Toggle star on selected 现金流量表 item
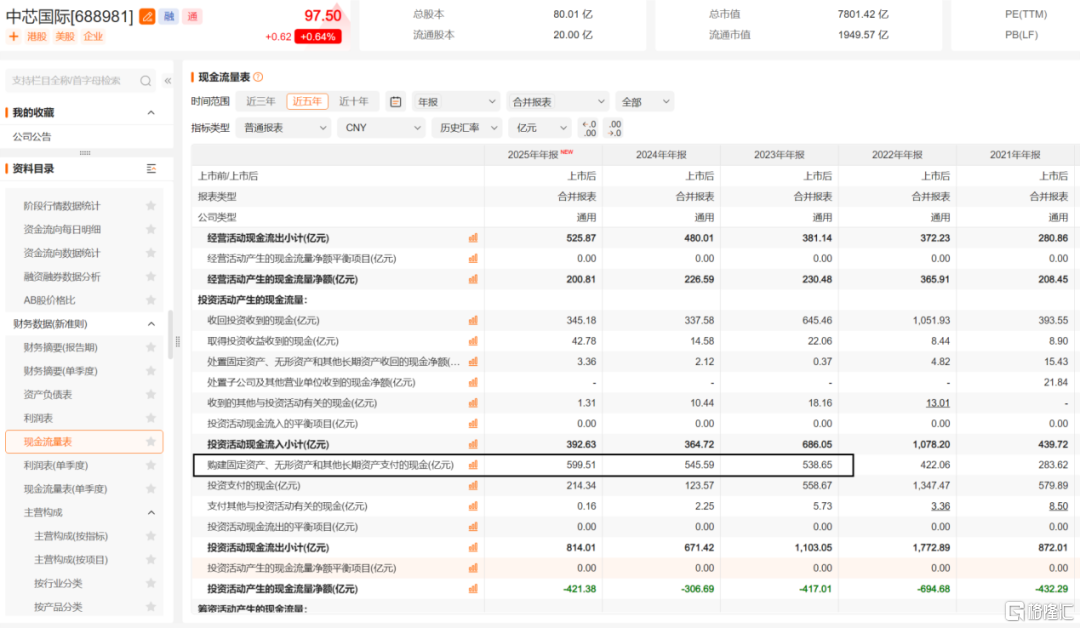The width and height of the screenshot is (1080, 628). (151, 442)
